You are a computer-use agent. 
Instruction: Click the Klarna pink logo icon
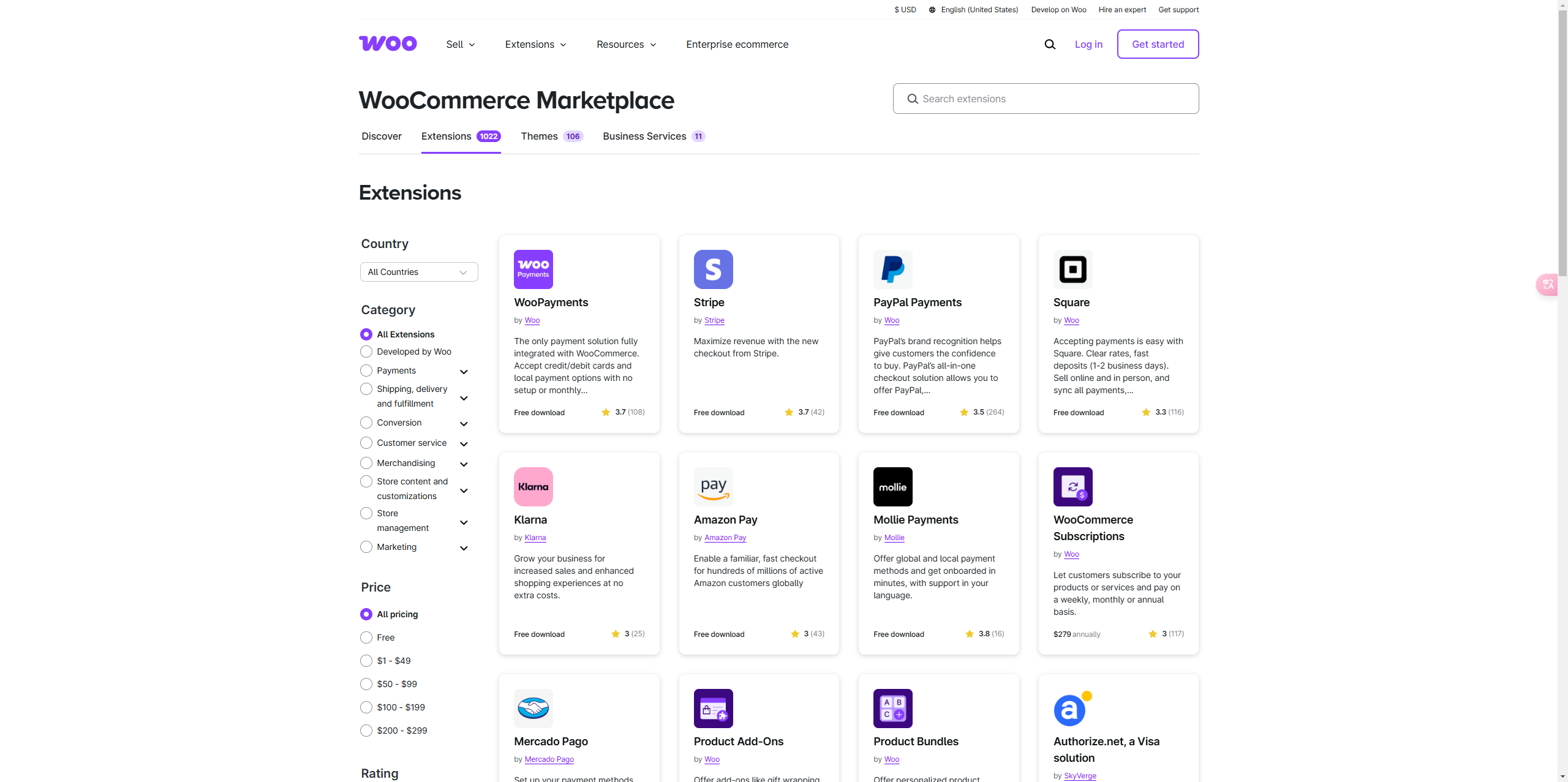coord(533,487)
